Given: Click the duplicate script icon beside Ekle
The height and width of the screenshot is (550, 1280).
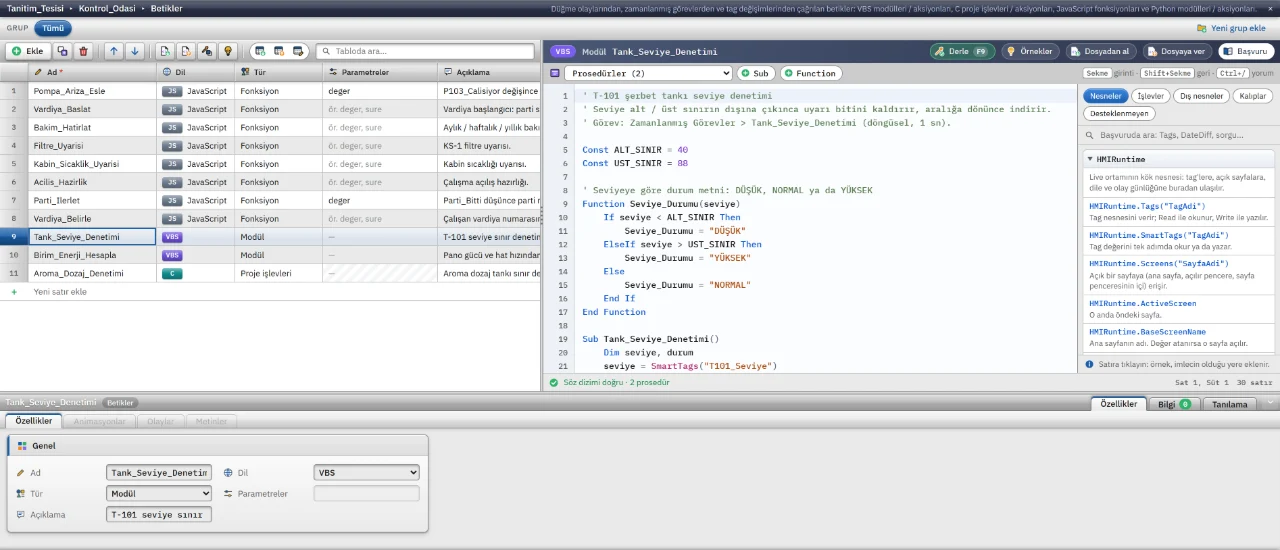Looking at the screenshot, I should (x=62, y=51).
